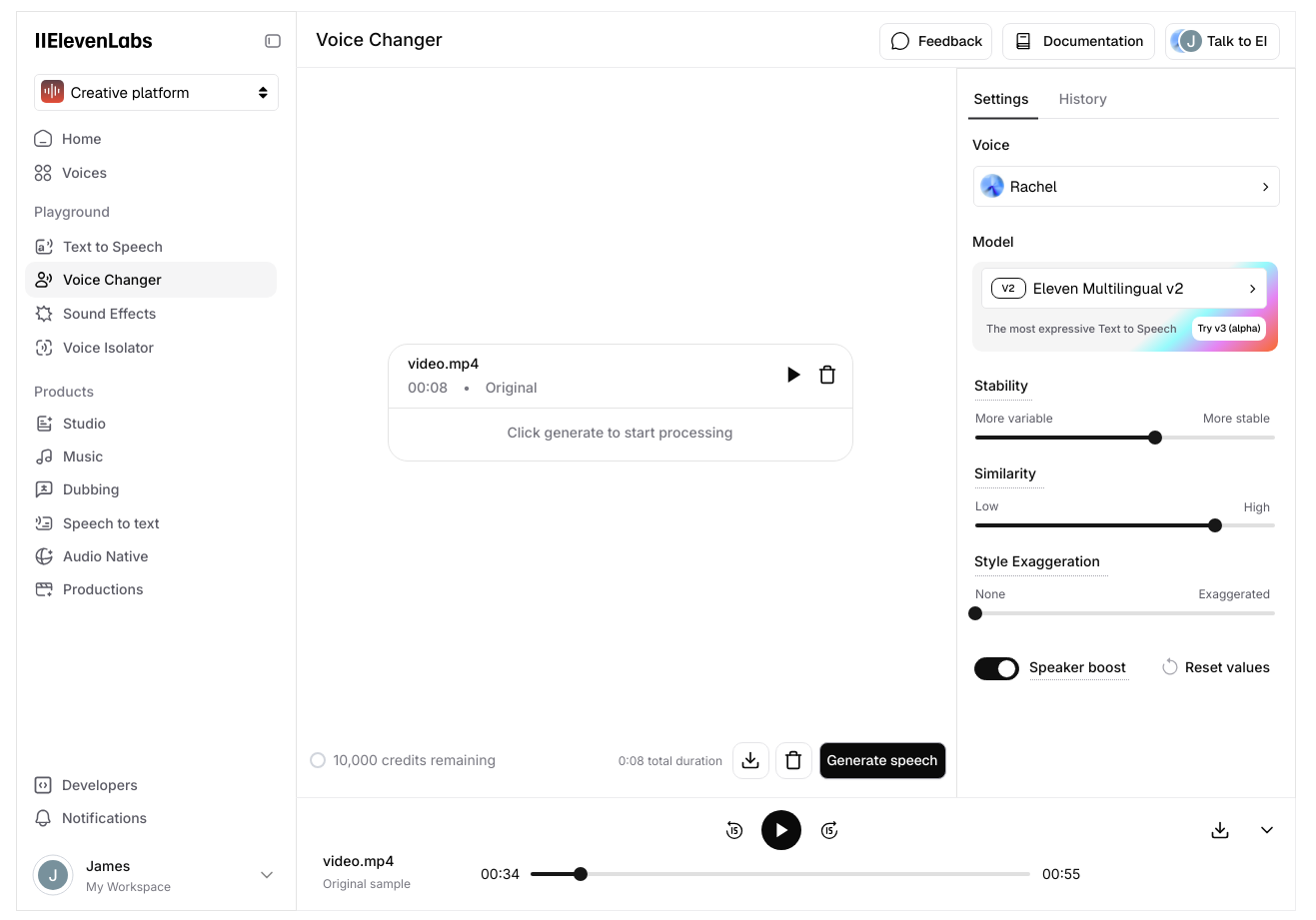Collapse the bottom player with the chevron
Screen dimensions: 1316x920
tap(1267, 830)
